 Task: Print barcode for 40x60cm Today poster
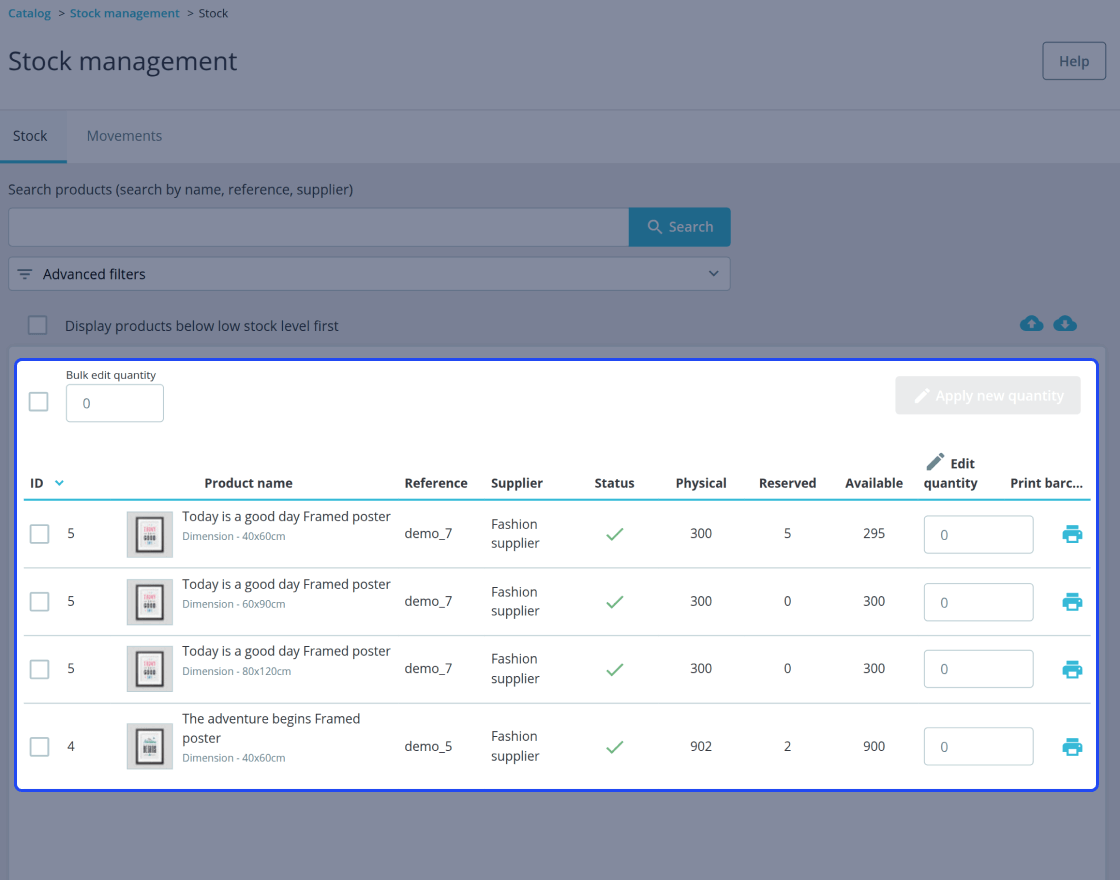[1071, 534]
